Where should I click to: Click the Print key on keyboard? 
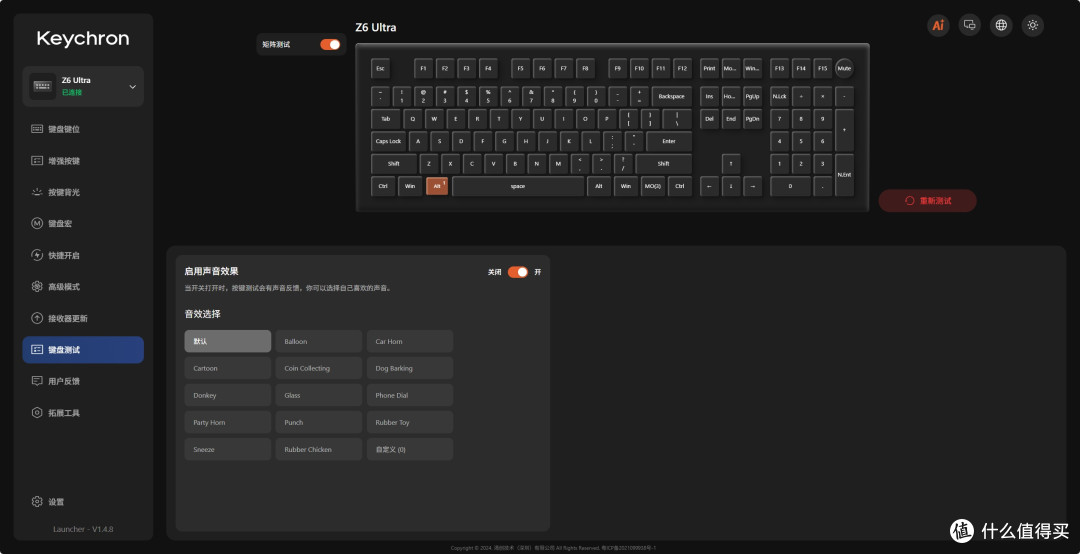[709, 68]
